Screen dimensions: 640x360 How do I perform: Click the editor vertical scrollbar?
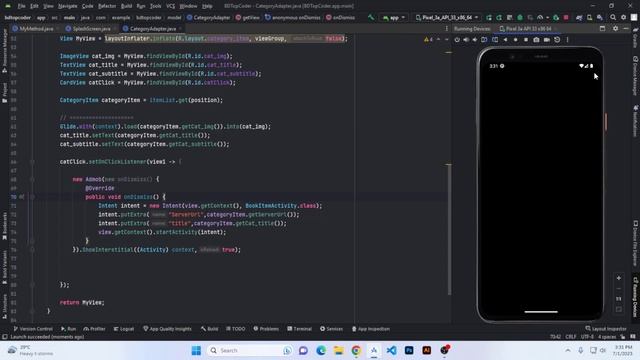(x=449, y=229)
